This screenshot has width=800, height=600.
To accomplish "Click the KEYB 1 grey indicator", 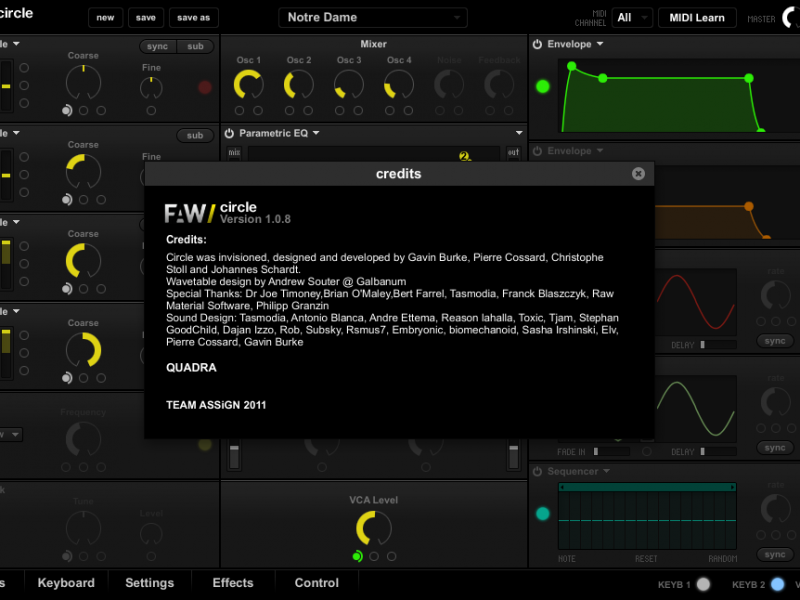I will coord(703,584).
